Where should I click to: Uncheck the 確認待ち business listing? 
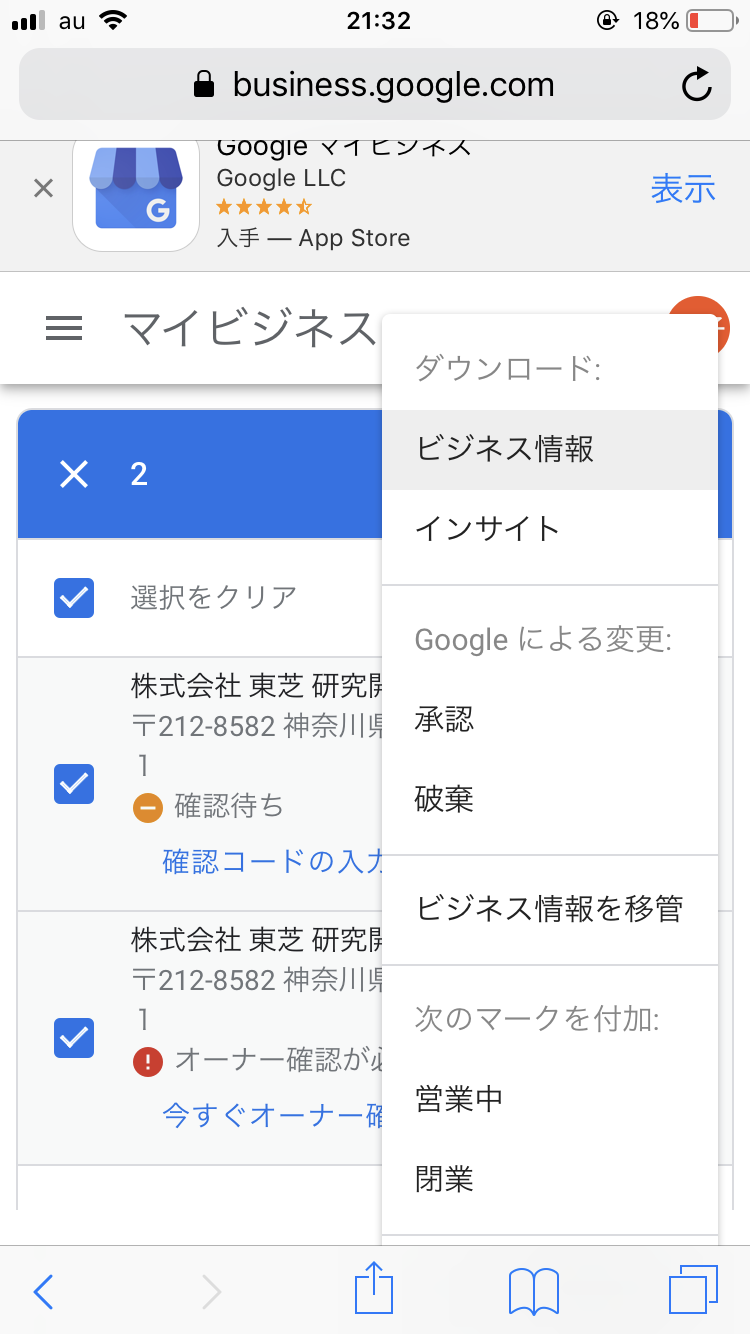click(x=74, y=784)
